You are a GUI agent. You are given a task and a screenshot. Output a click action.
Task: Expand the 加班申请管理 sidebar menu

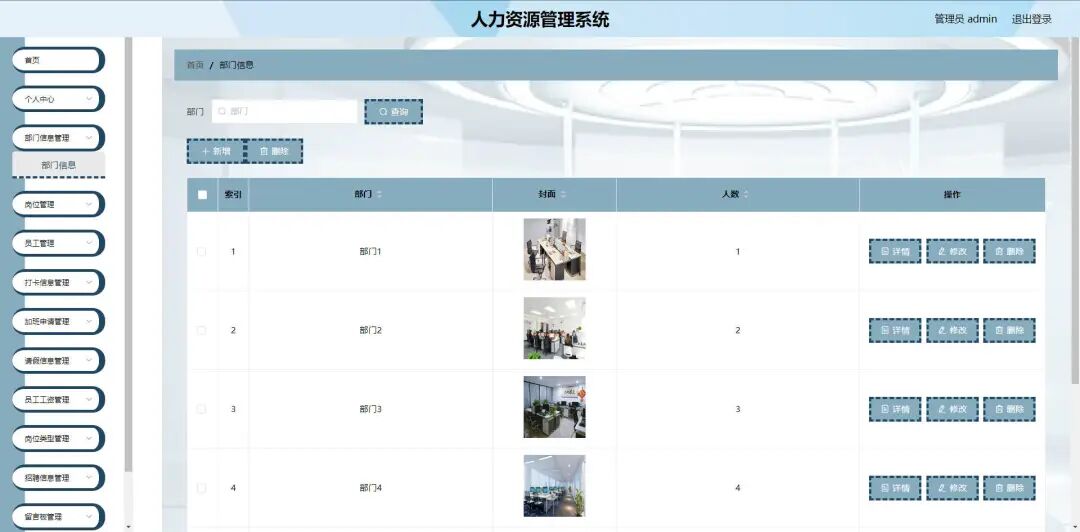(58, 322)
